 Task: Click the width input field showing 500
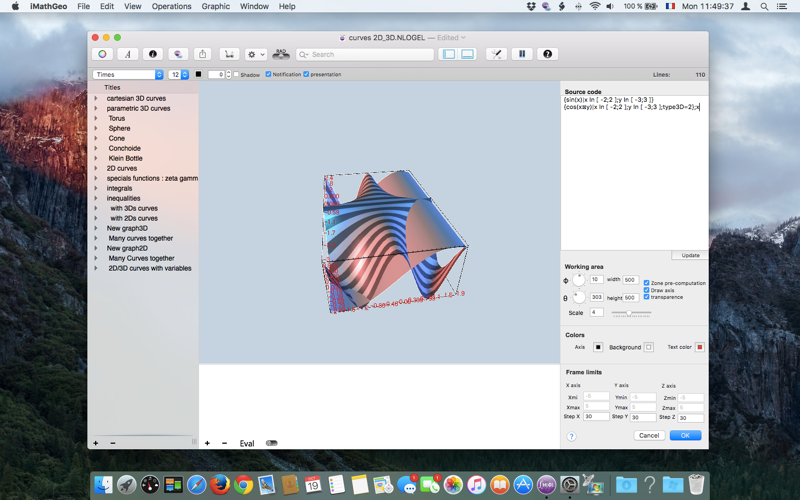click(x=631, y=280)
